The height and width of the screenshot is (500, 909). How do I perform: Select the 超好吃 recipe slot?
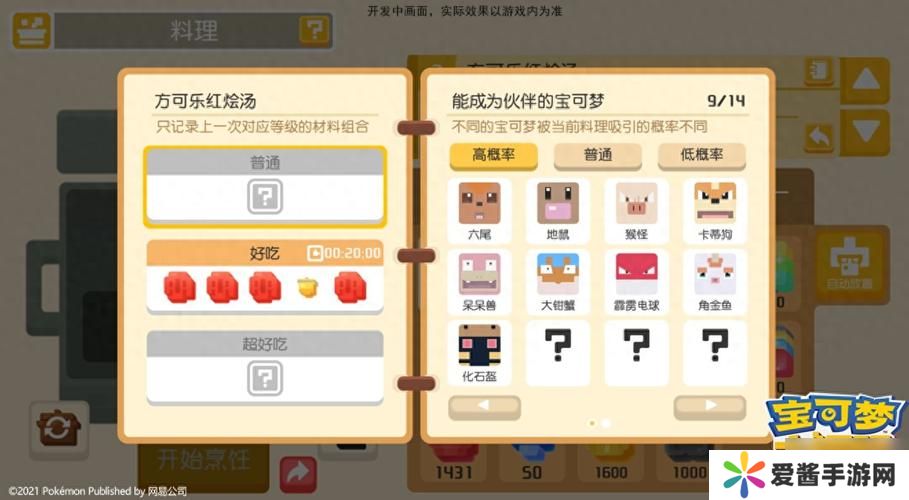pyautogui.click(x=265, y=367)
